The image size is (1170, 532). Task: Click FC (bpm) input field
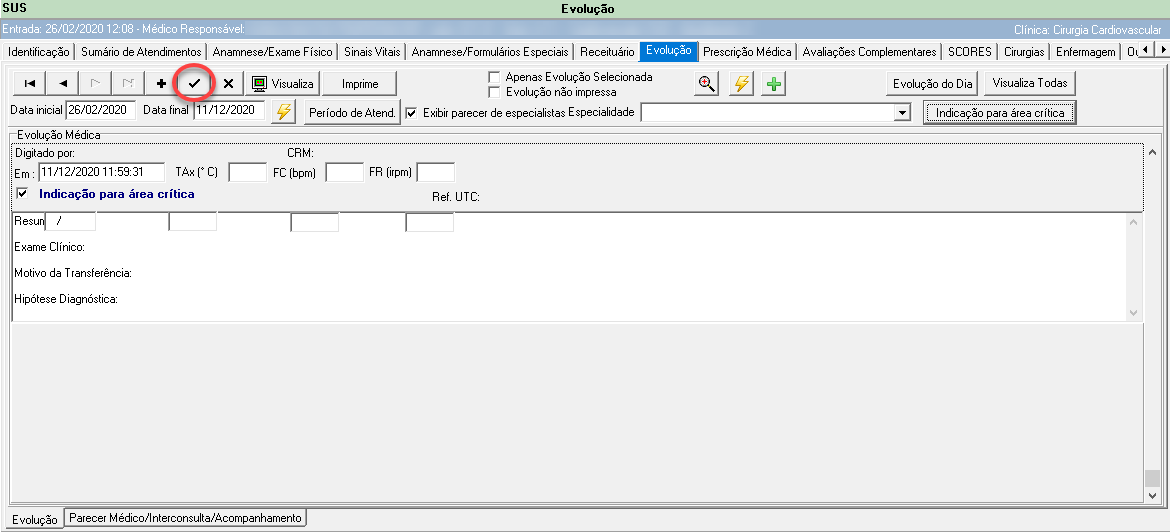(x=345, y=172)
